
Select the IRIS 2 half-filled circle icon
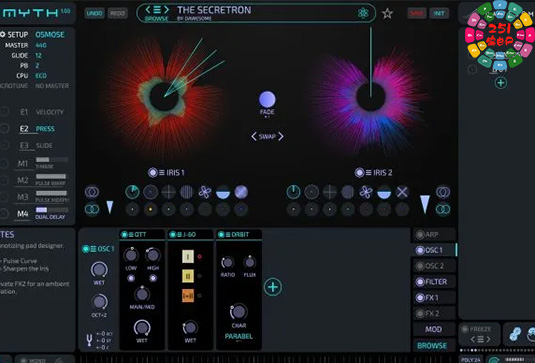point(384,192)
